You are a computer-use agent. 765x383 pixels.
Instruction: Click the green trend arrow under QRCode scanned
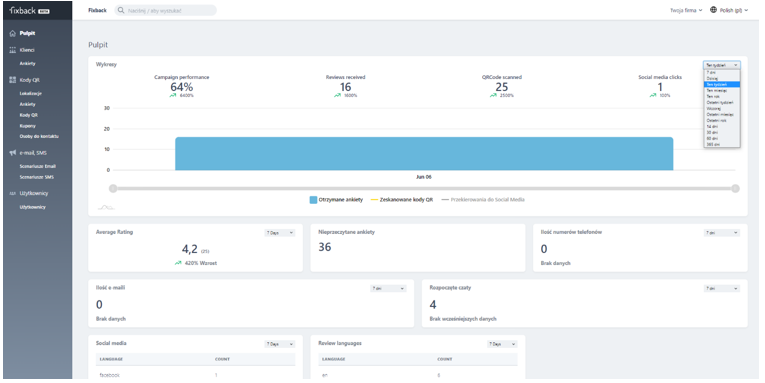click(x=494, y=95)
